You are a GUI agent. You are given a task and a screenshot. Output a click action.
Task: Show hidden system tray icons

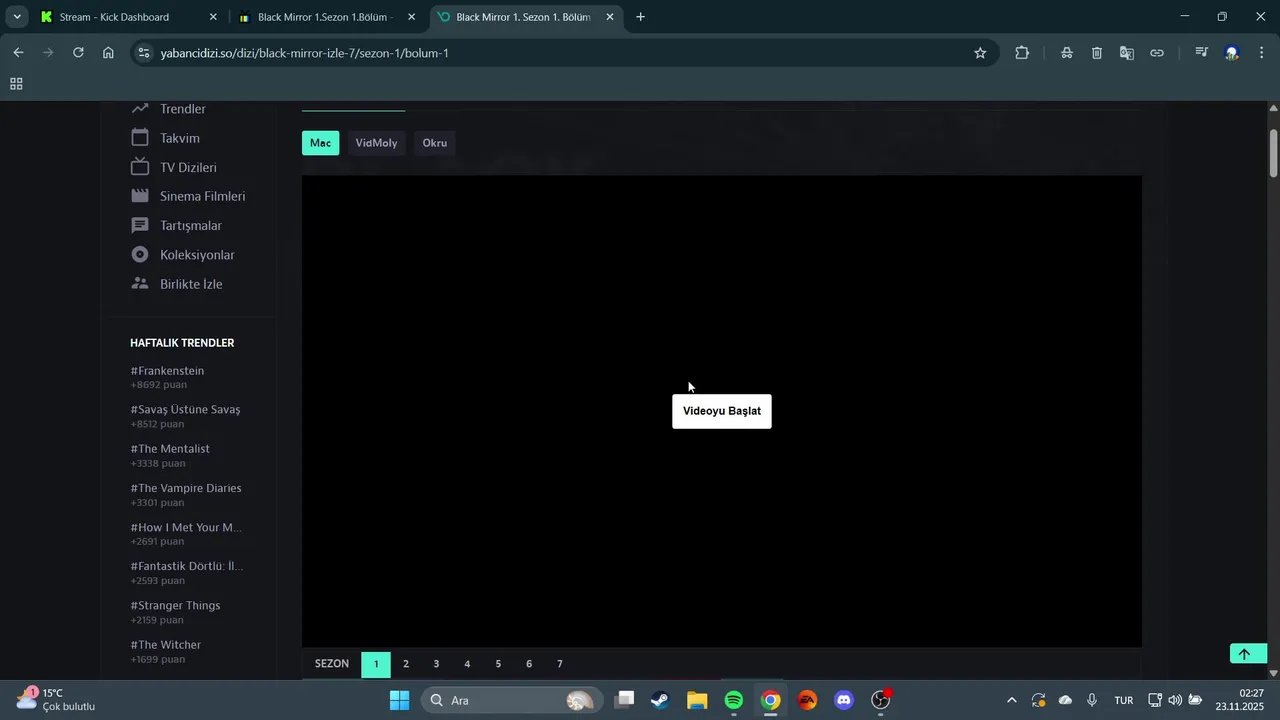pos(1011,700)
